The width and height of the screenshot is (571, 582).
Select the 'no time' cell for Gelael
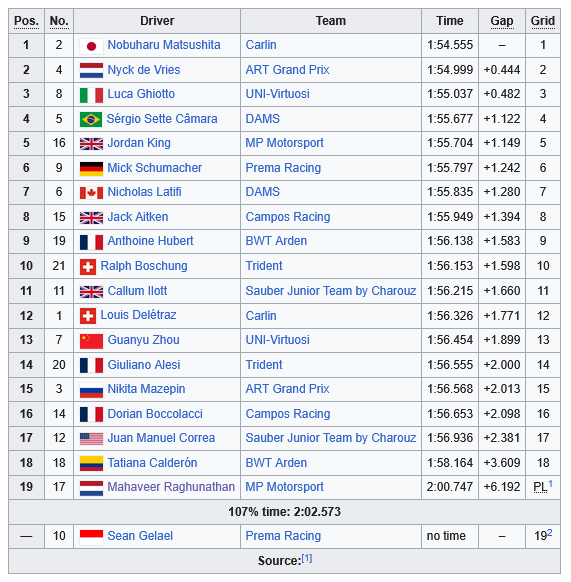pyautogui.click(x=450, y=536)
